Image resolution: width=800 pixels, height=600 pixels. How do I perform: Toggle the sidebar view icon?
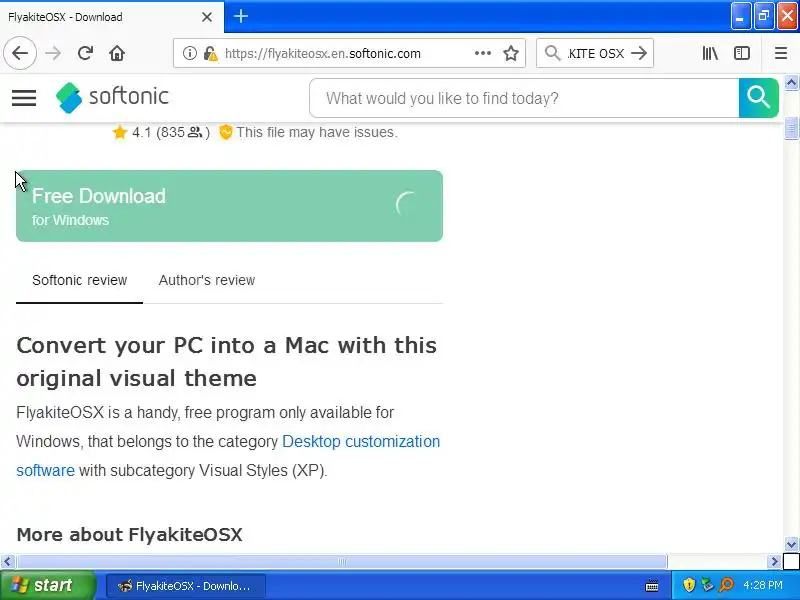(741, 53)
